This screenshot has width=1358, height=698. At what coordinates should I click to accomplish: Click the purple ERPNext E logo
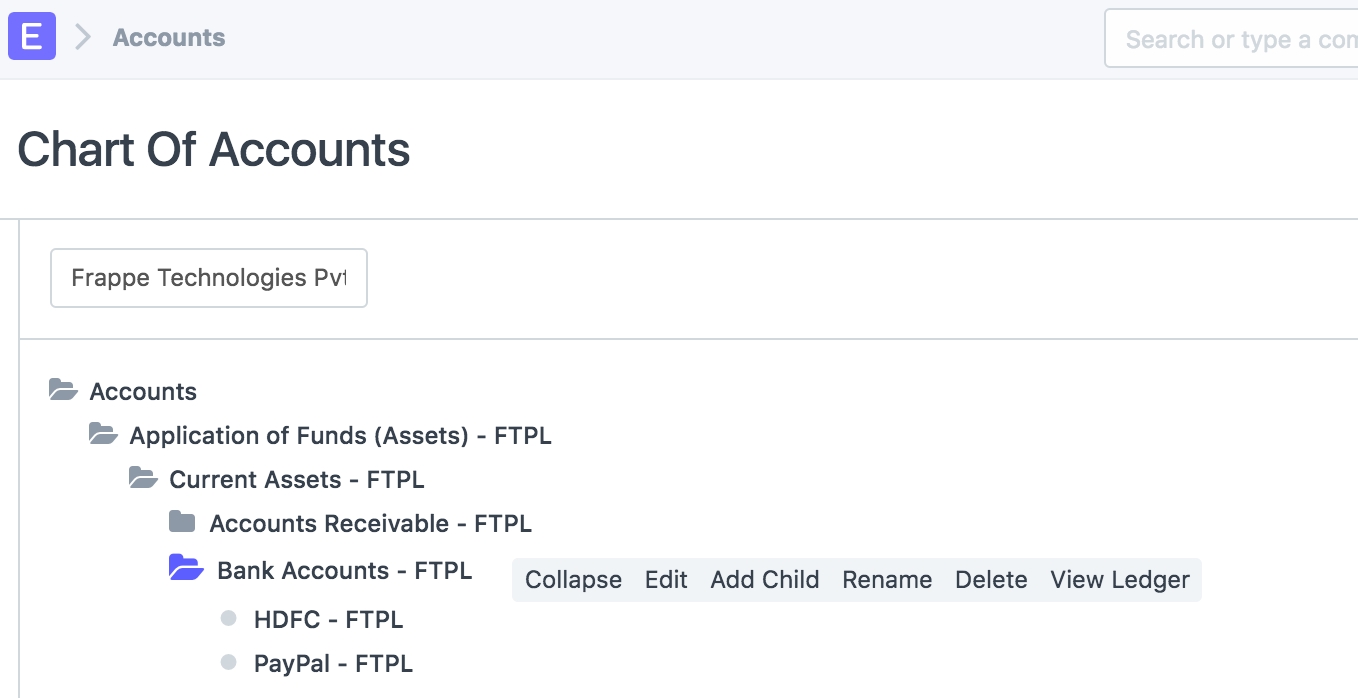coord(32,38)
